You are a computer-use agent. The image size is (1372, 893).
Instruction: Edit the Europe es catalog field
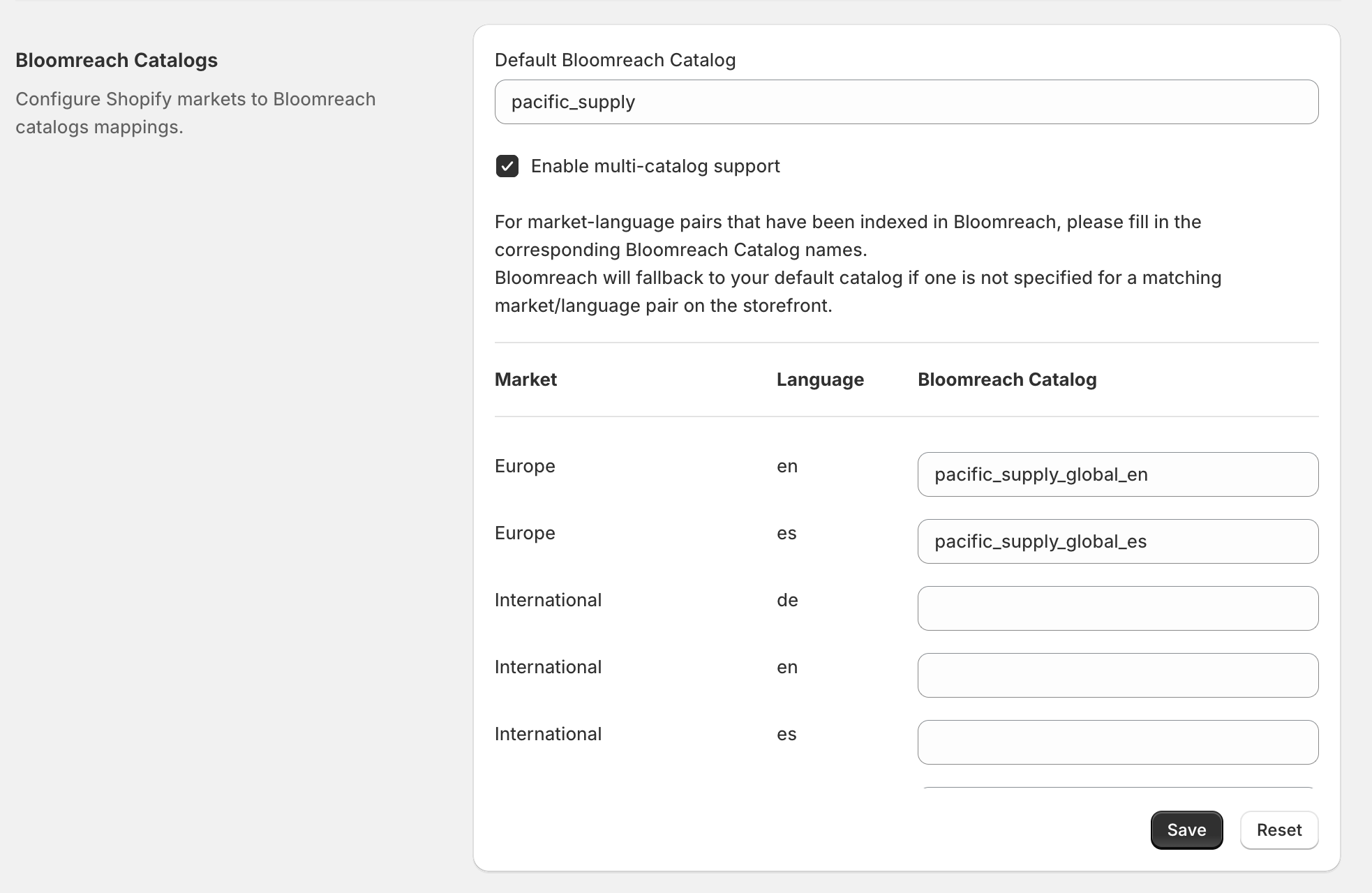pyautogui.click(x=1117, y=541)
